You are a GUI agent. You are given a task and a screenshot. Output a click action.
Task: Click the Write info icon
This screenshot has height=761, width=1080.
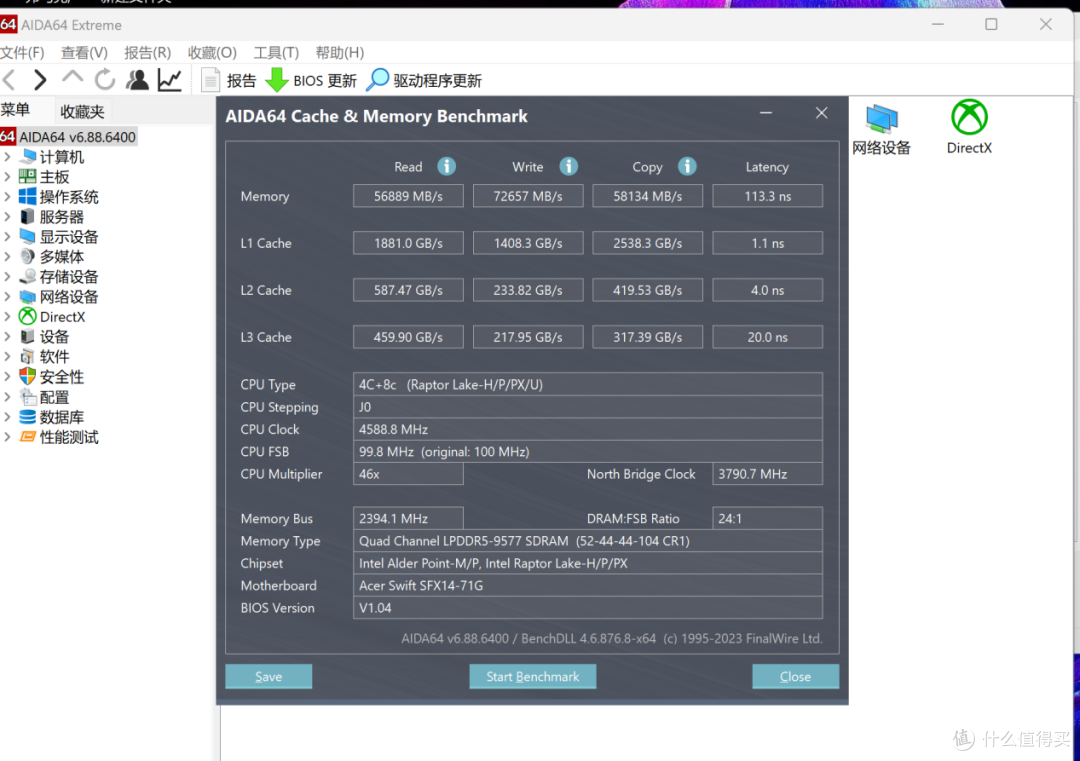click(x=568, y=167)
